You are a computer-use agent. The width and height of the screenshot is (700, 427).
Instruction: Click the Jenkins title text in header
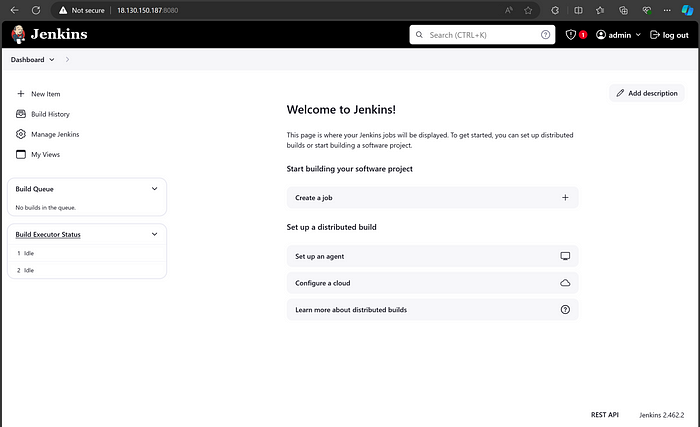(59, 34)
